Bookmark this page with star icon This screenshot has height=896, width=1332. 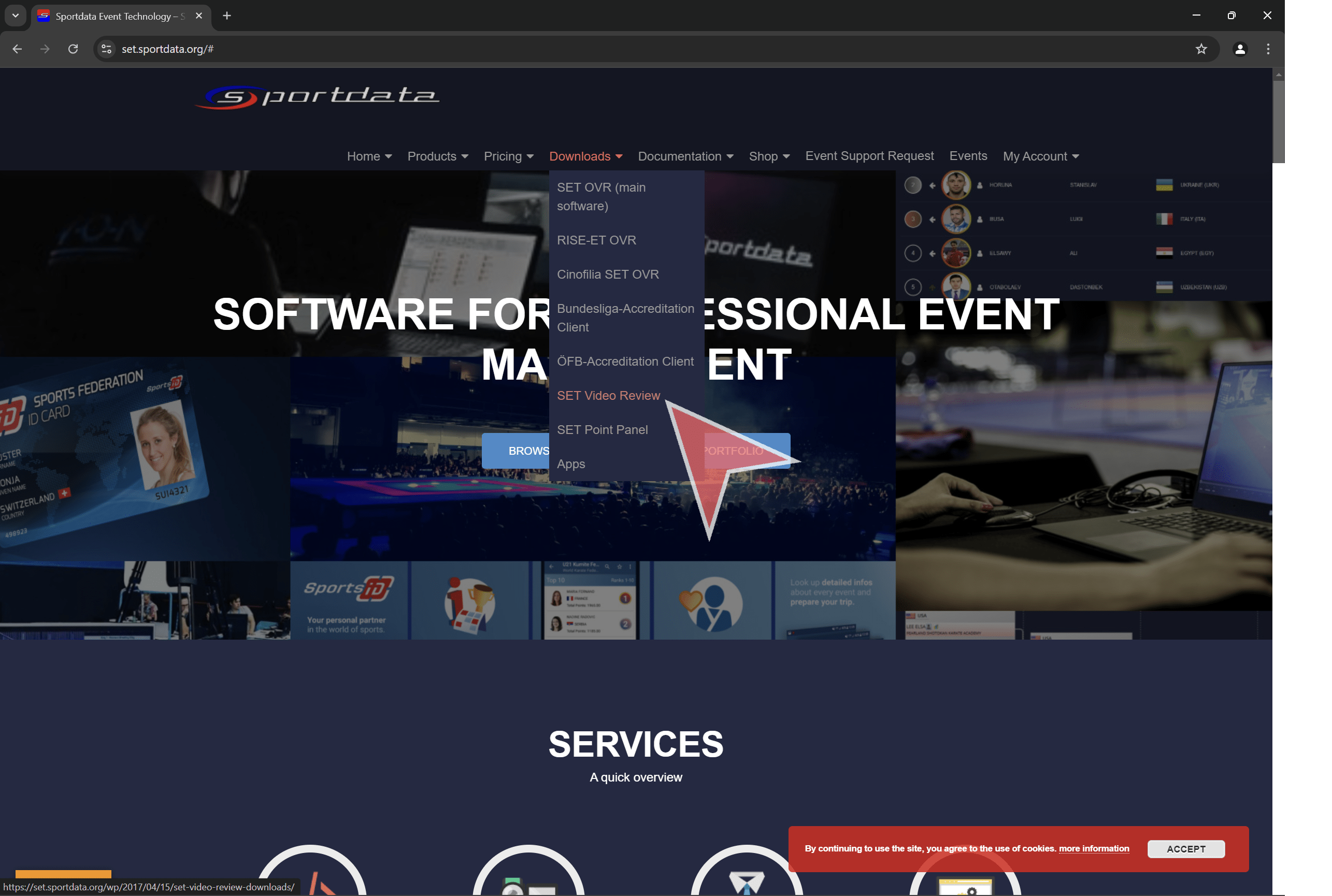[1201, 49]
